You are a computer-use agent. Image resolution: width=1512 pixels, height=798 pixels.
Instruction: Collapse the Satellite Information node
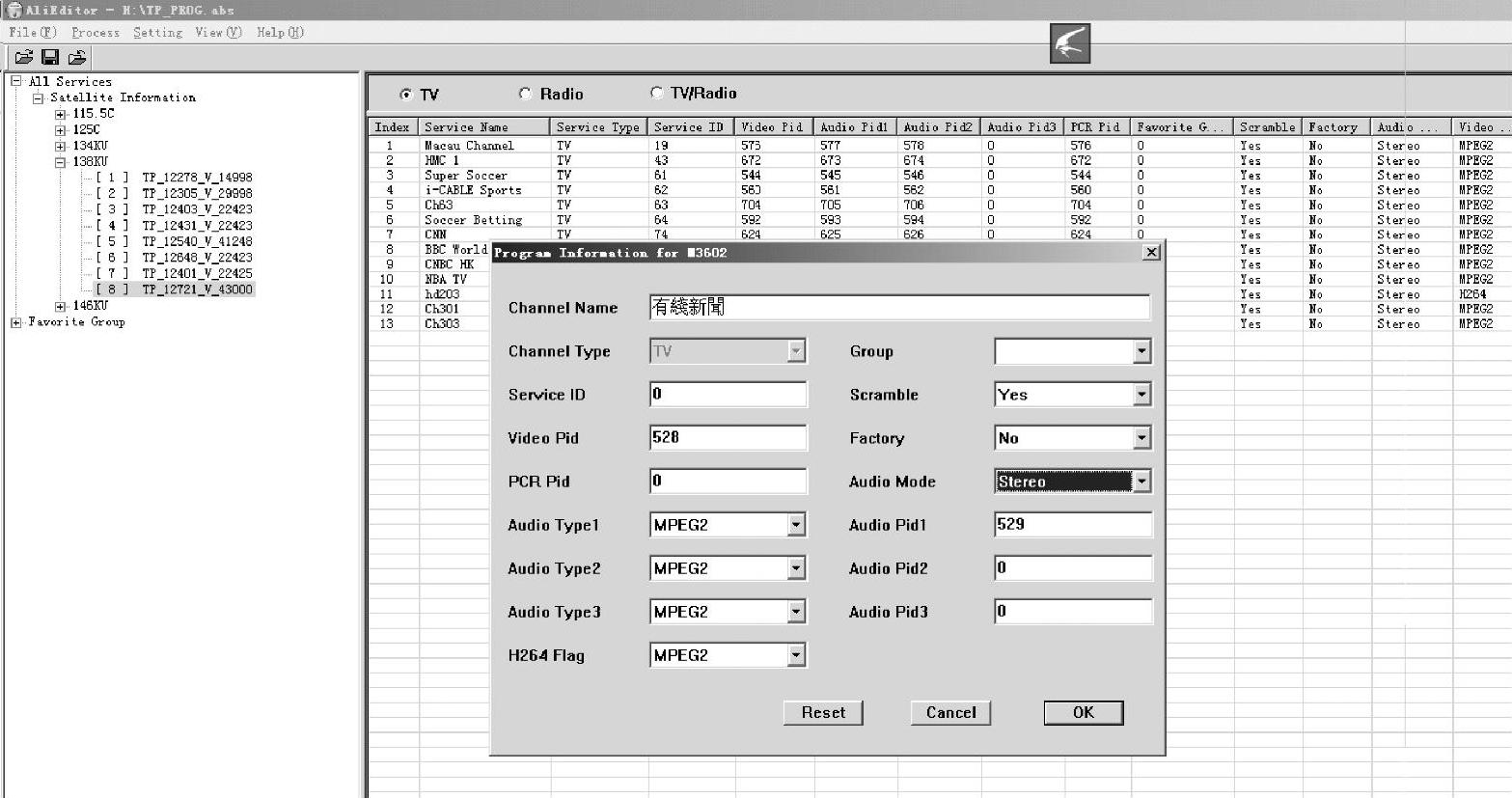point(39,97)
